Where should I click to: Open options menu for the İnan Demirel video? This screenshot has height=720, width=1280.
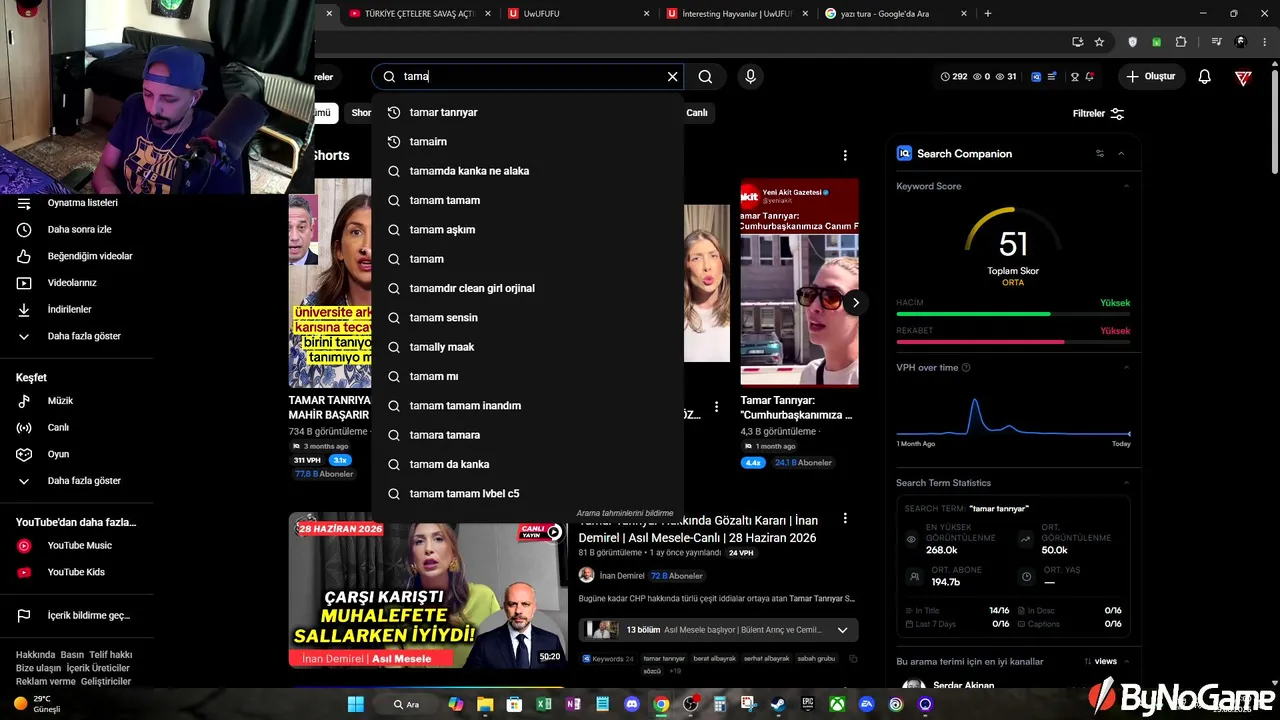845,518
